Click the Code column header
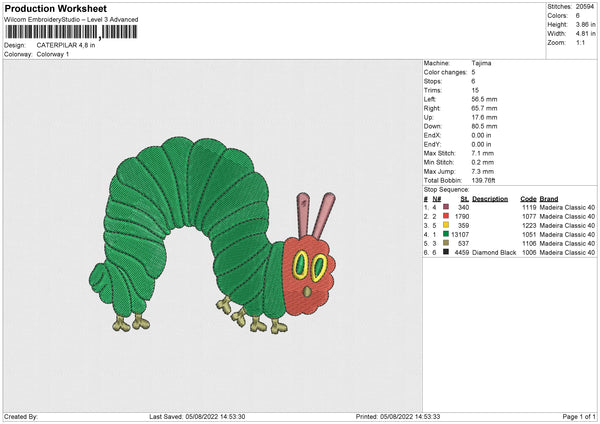The image size is (600, 424). point(528,198)
